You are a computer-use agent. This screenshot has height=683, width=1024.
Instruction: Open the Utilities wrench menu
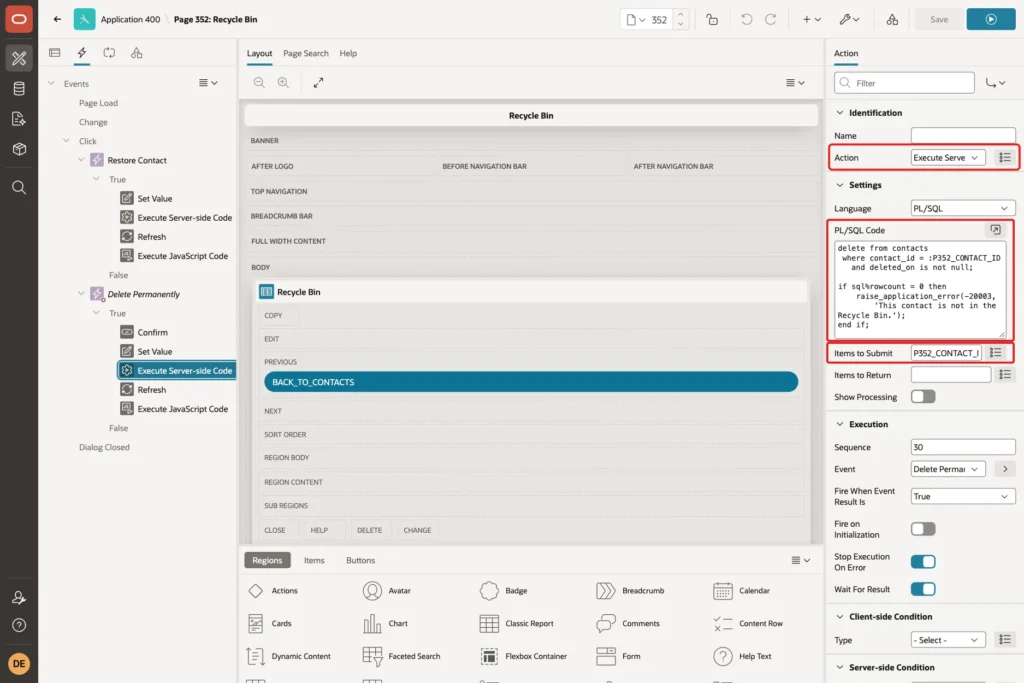click(850, 20)
